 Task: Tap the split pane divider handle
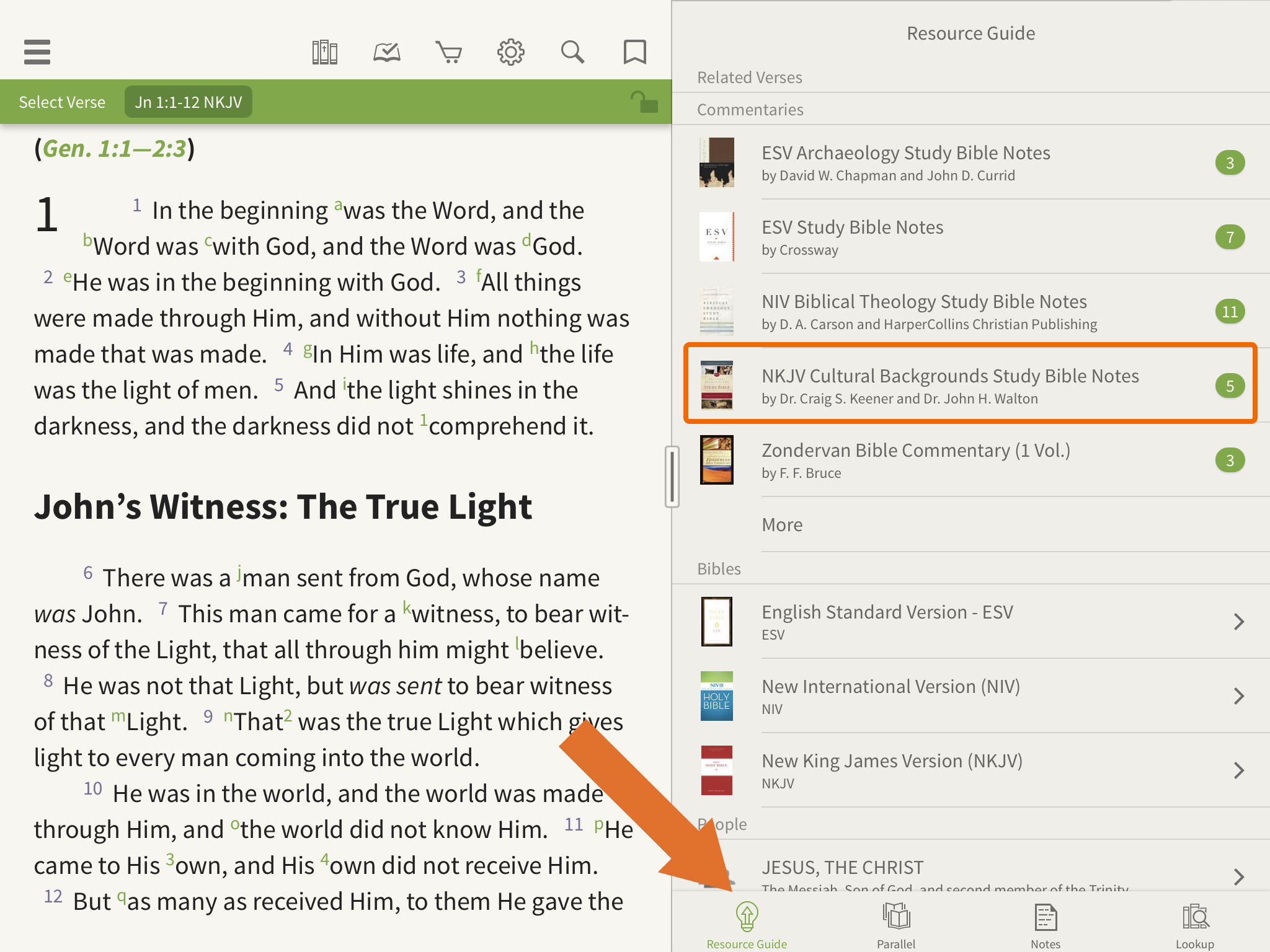point(672,476)
